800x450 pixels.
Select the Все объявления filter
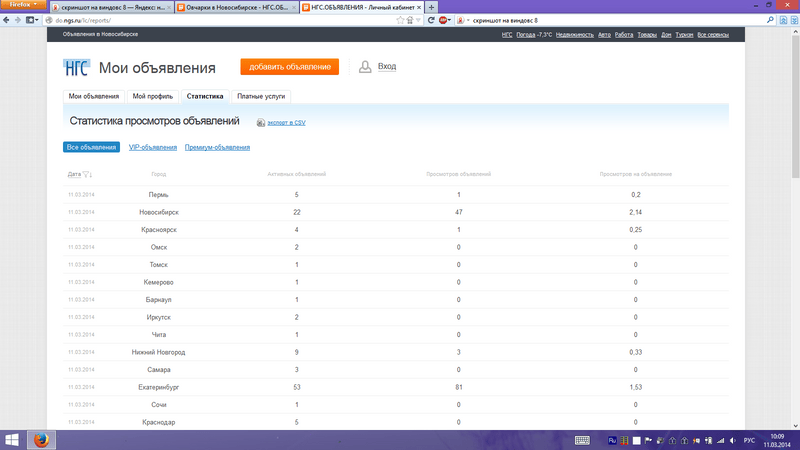(x=91, y=147)
